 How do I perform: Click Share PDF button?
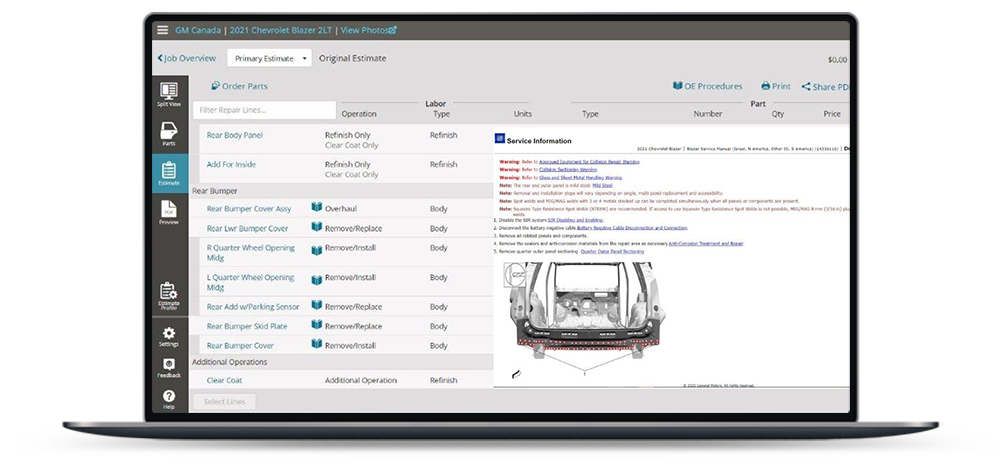(x=825, y=87)
